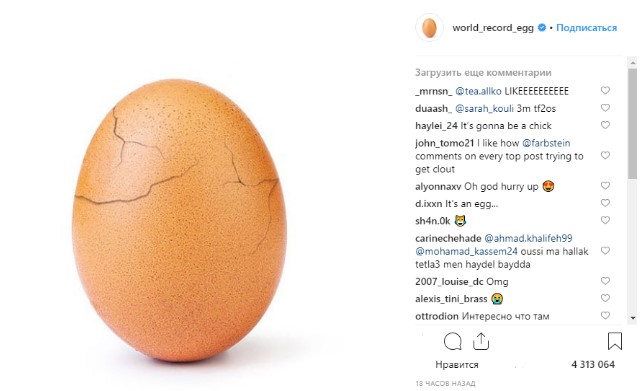The image size is (643, 391).
Task: Load more comments via Загрузить еще комментарии
Action: click(x=483, y=73)
